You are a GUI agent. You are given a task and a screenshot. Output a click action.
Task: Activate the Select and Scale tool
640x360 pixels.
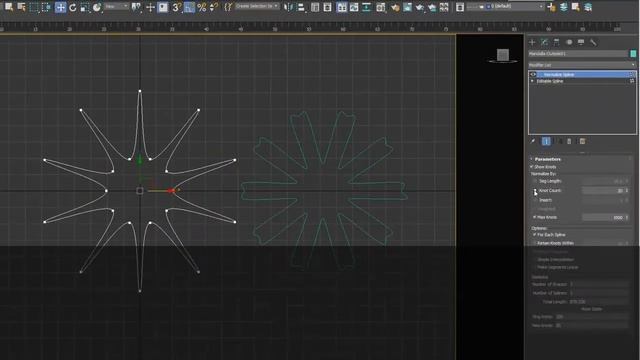coord(84,7)
